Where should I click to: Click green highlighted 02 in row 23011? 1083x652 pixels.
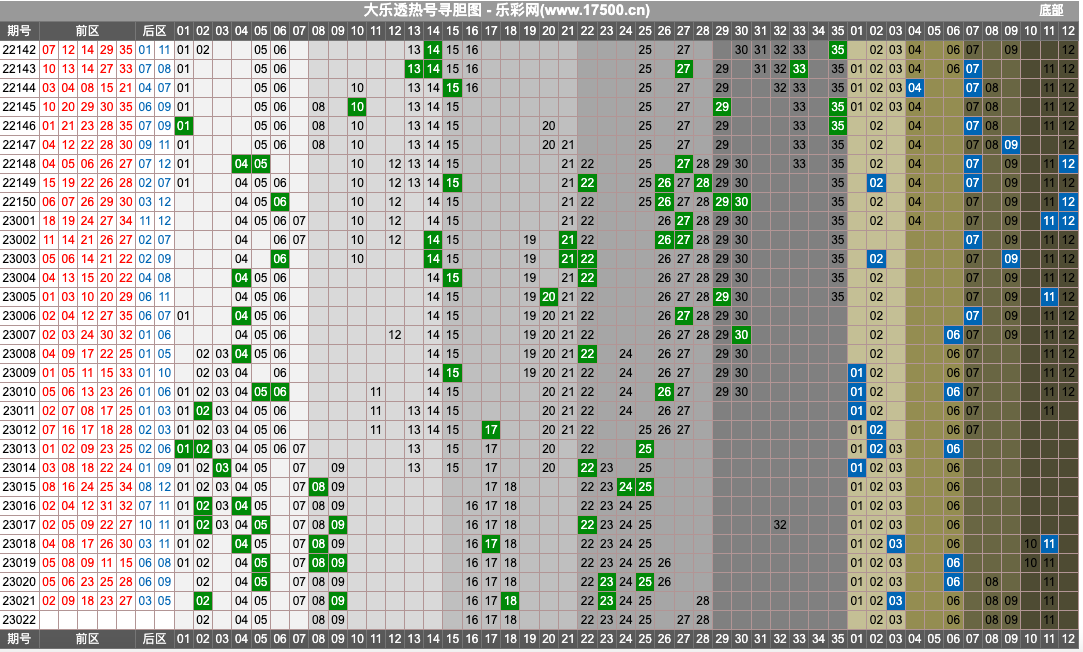click(202, 411)
